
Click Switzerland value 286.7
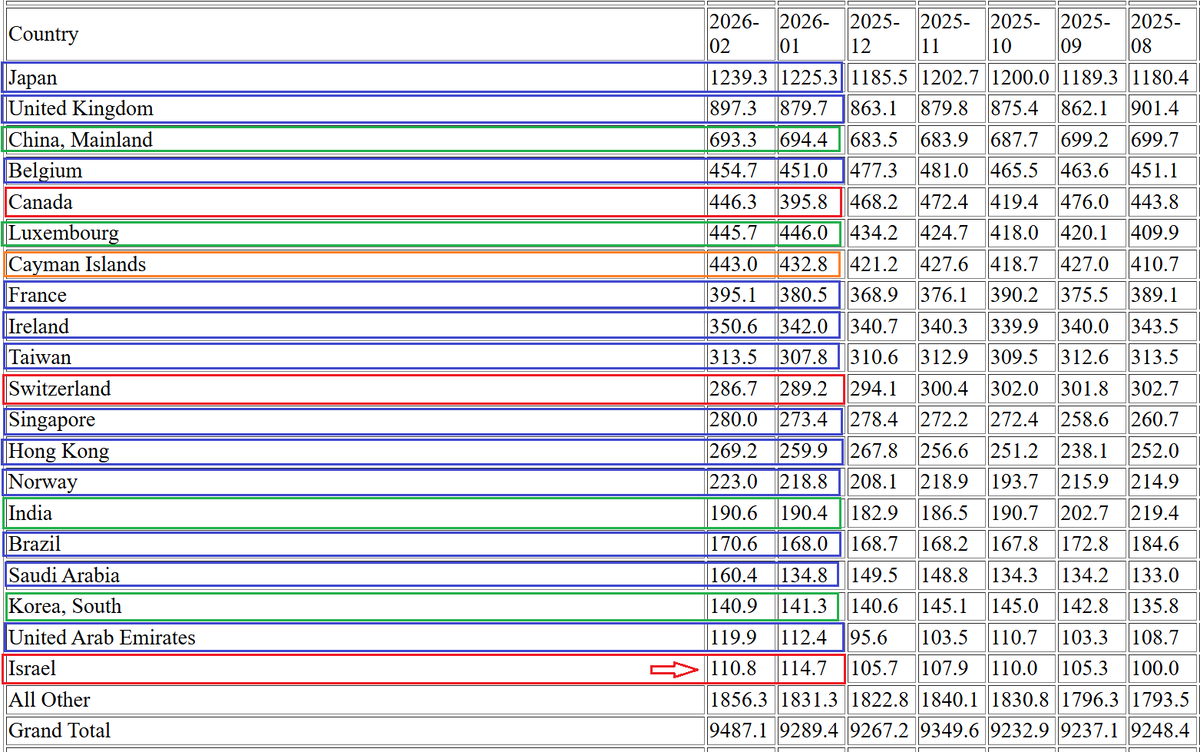coord(733,388)
